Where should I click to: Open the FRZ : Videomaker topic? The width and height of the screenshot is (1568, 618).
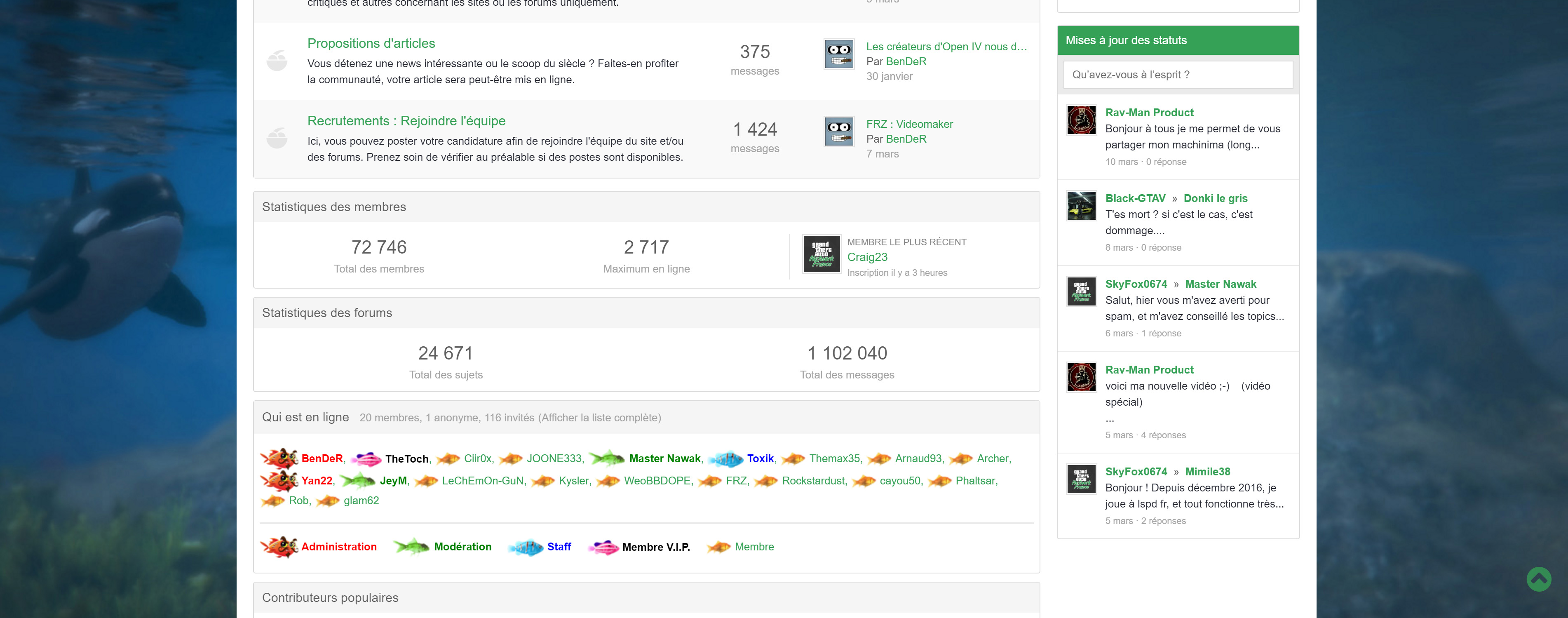[909, 124]
